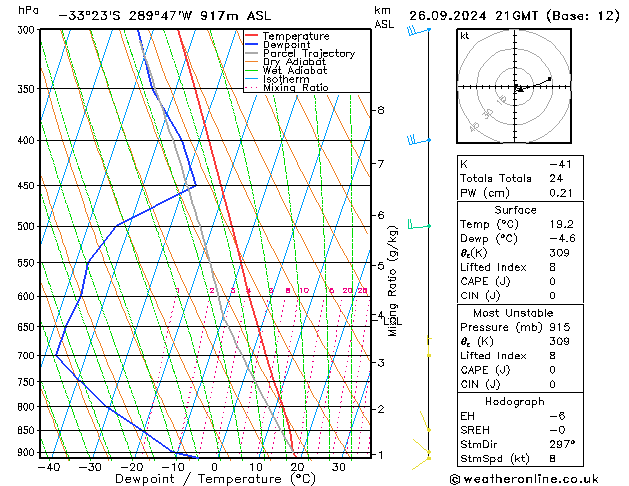The height and width of the screenshot is (486, 629).
Task: Click the surface Lifted Index value 8
Action: point(552,267)
